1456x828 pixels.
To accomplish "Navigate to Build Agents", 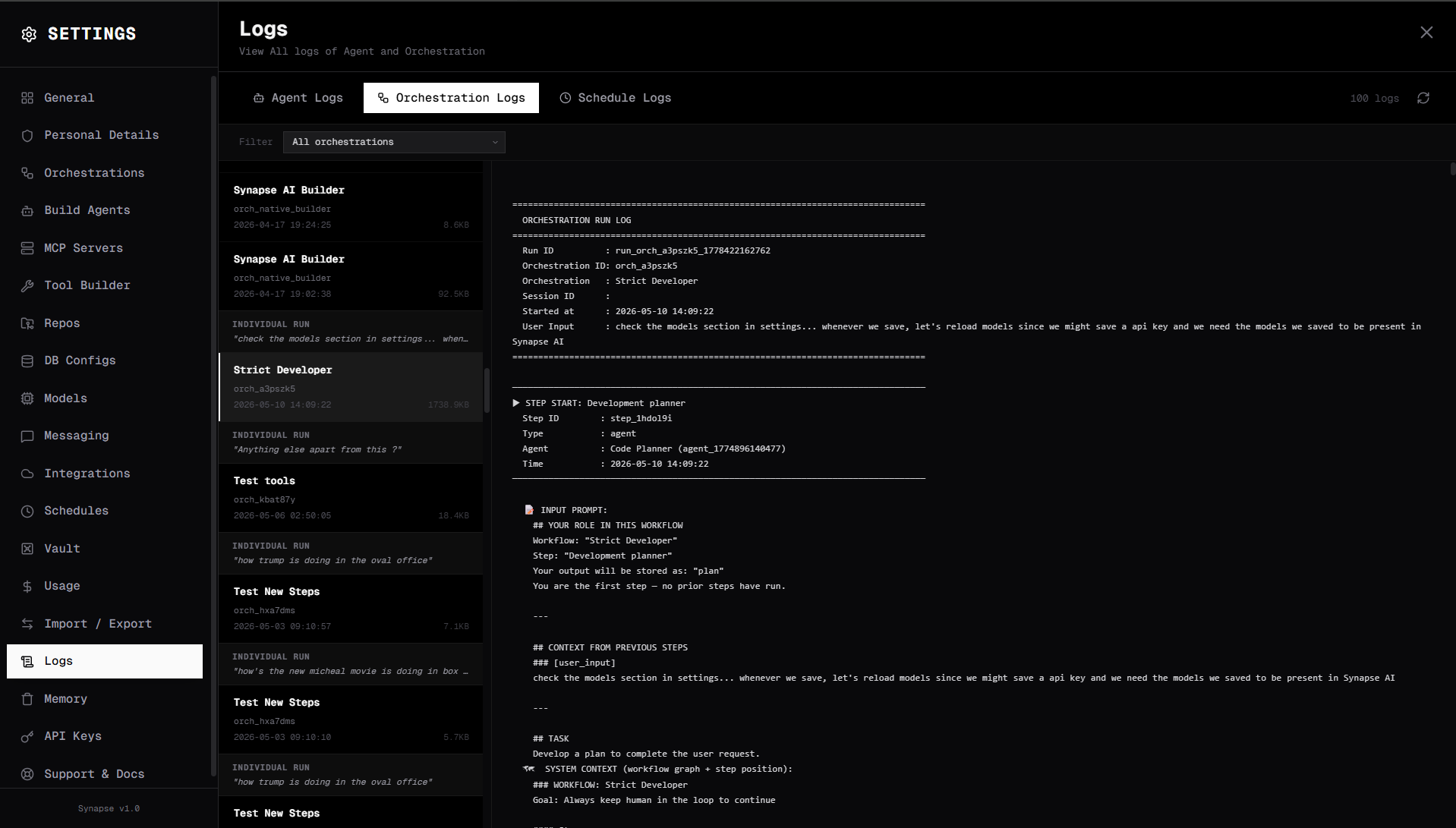I will tap(105, 210).
